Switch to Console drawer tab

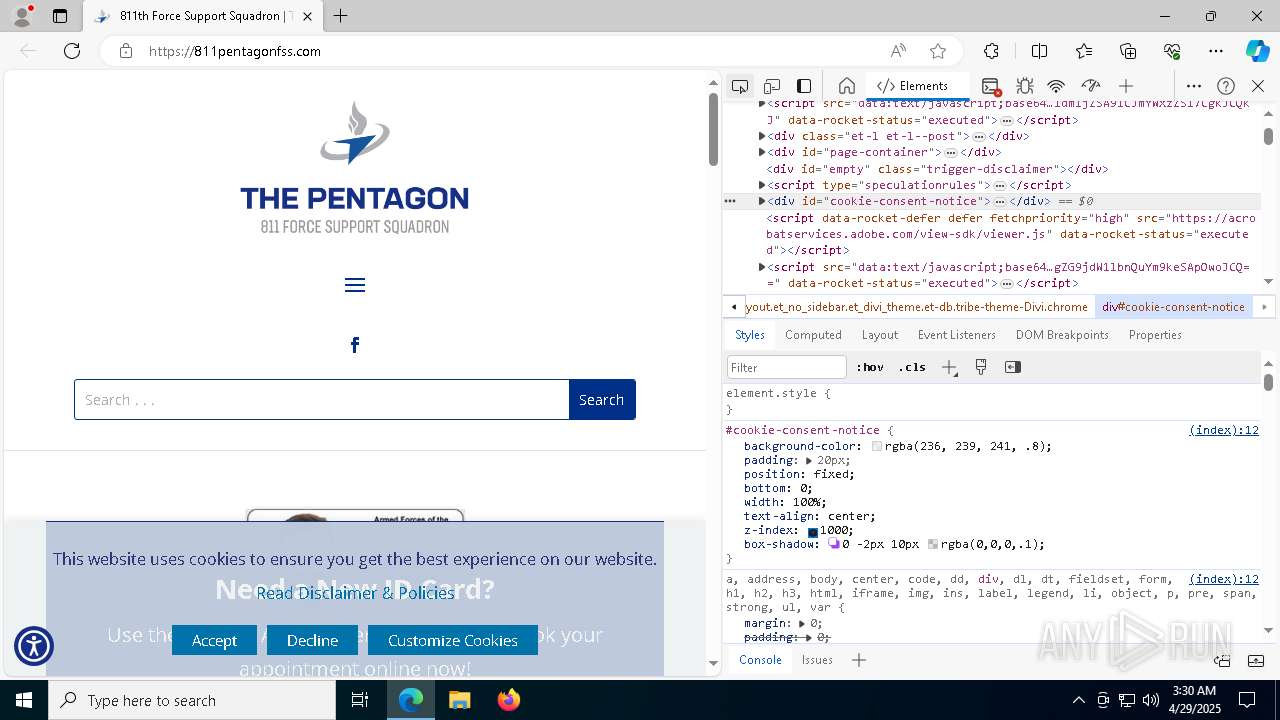(760, 660)
